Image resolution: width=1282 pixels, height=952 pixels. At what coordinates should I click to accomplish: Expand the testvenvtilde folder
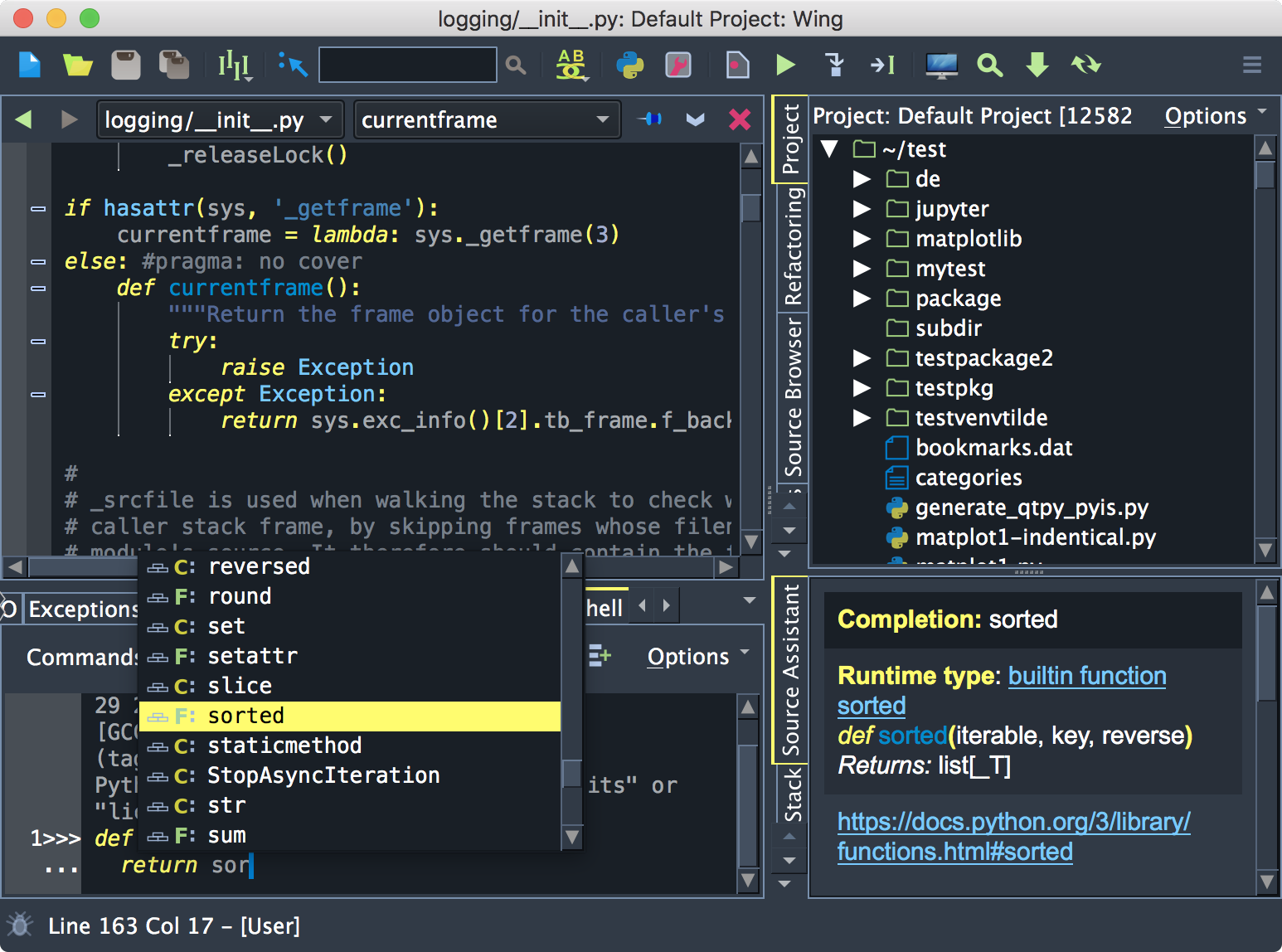click(x=862, y=418)
